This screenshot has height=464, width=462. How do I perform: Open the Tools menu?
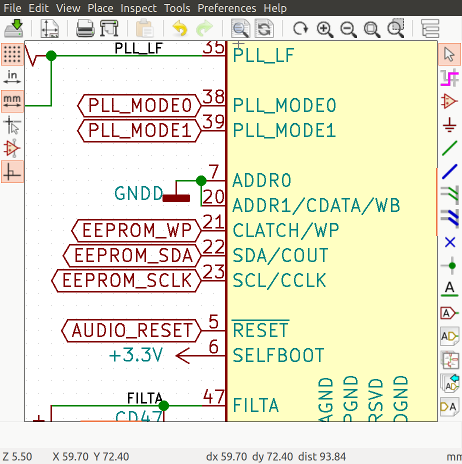(177, 8)
